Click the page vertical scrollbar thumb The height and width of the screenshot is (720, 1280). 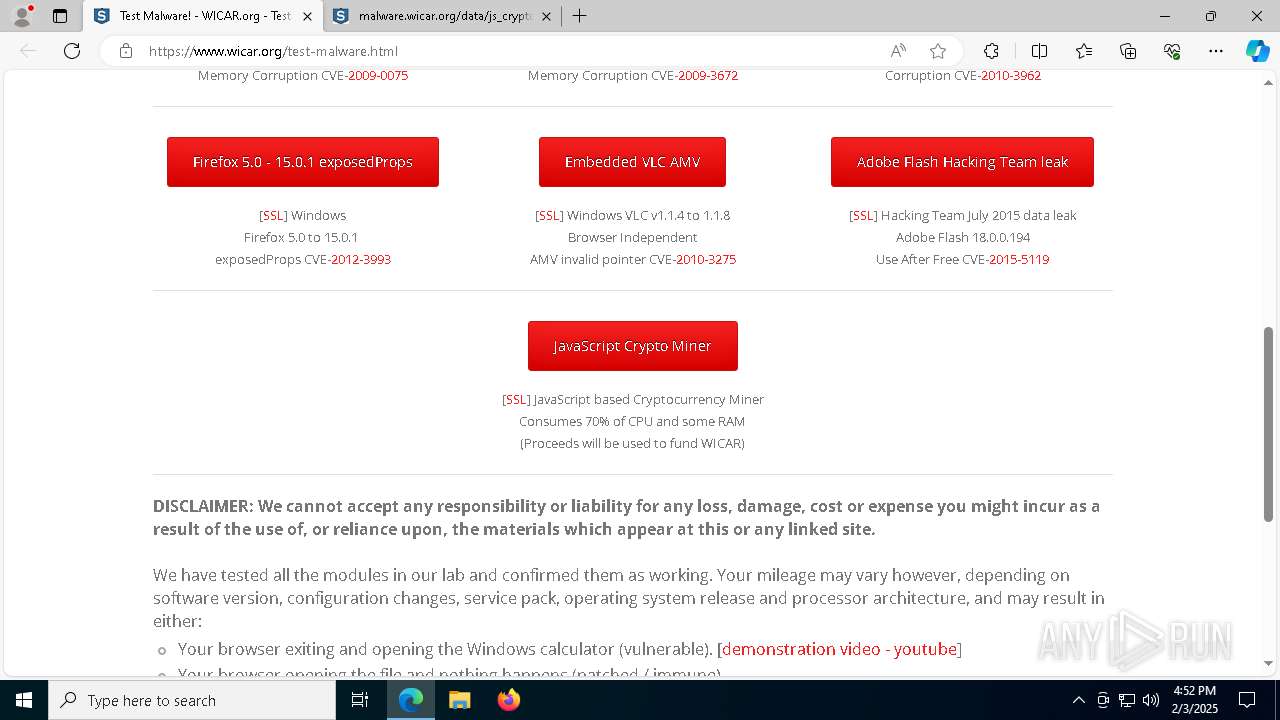[1269, 423]
